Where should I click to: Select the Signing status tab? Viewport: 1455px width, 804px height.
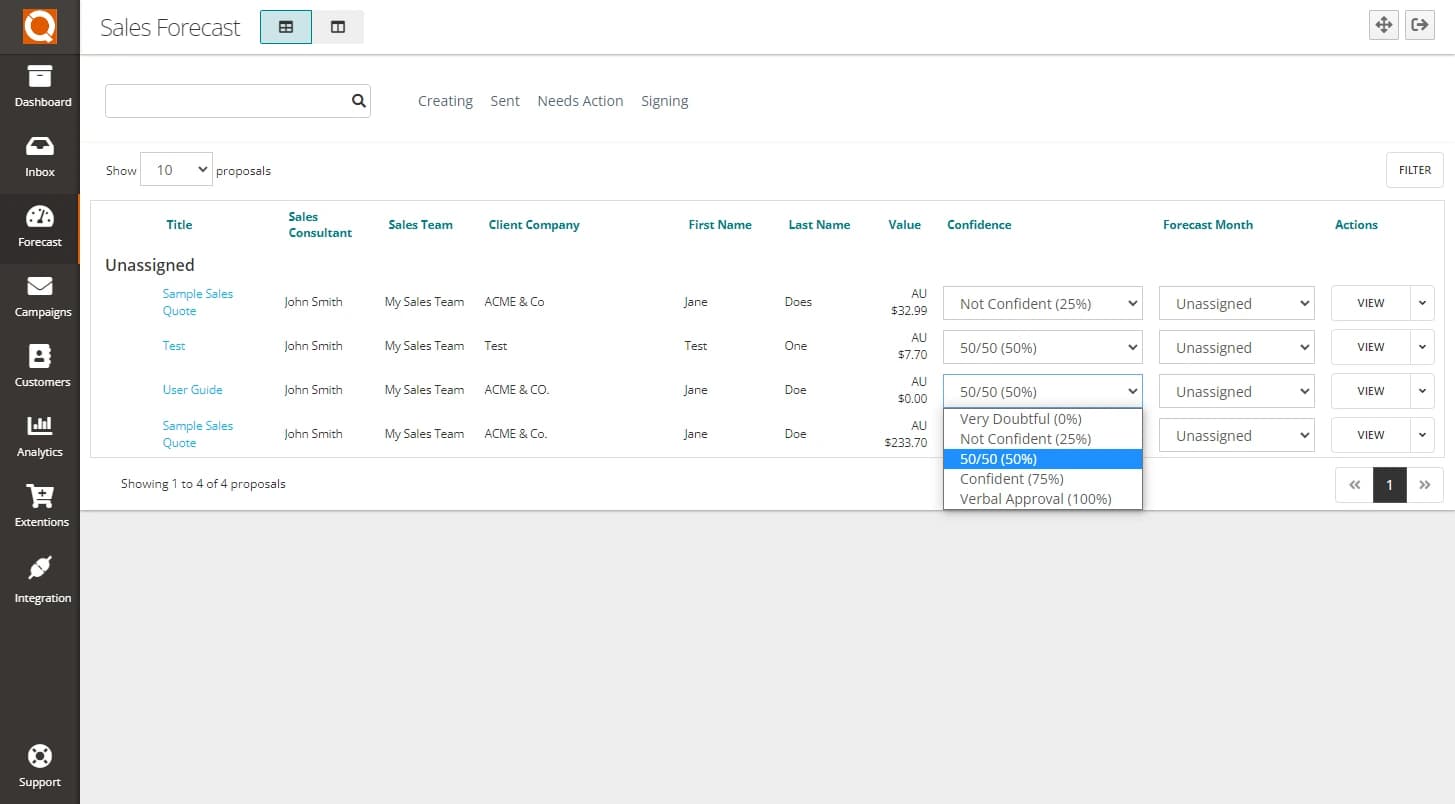click(664, 101)
